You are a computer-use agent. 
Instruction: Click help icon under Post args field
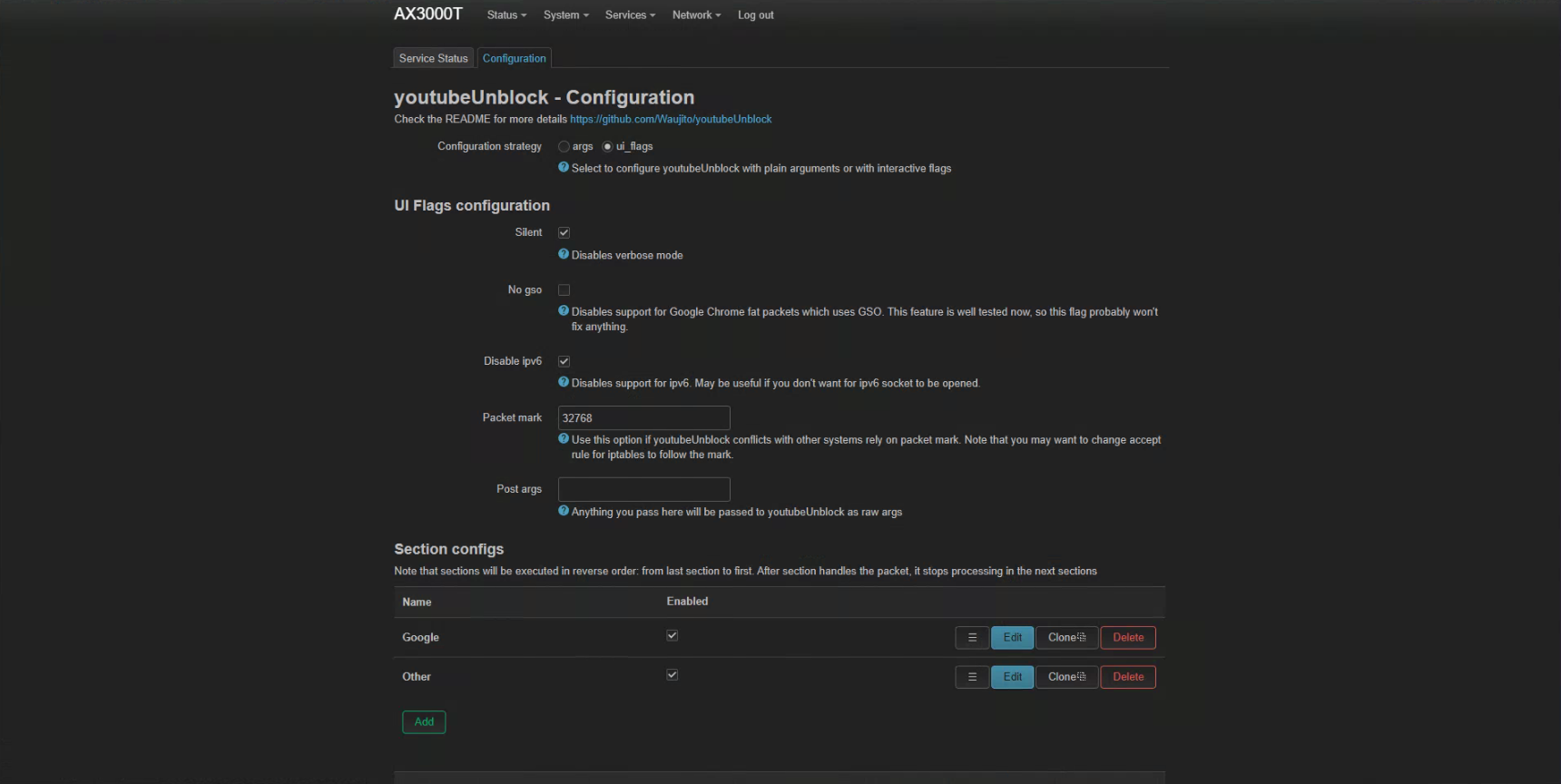[564, 512]
